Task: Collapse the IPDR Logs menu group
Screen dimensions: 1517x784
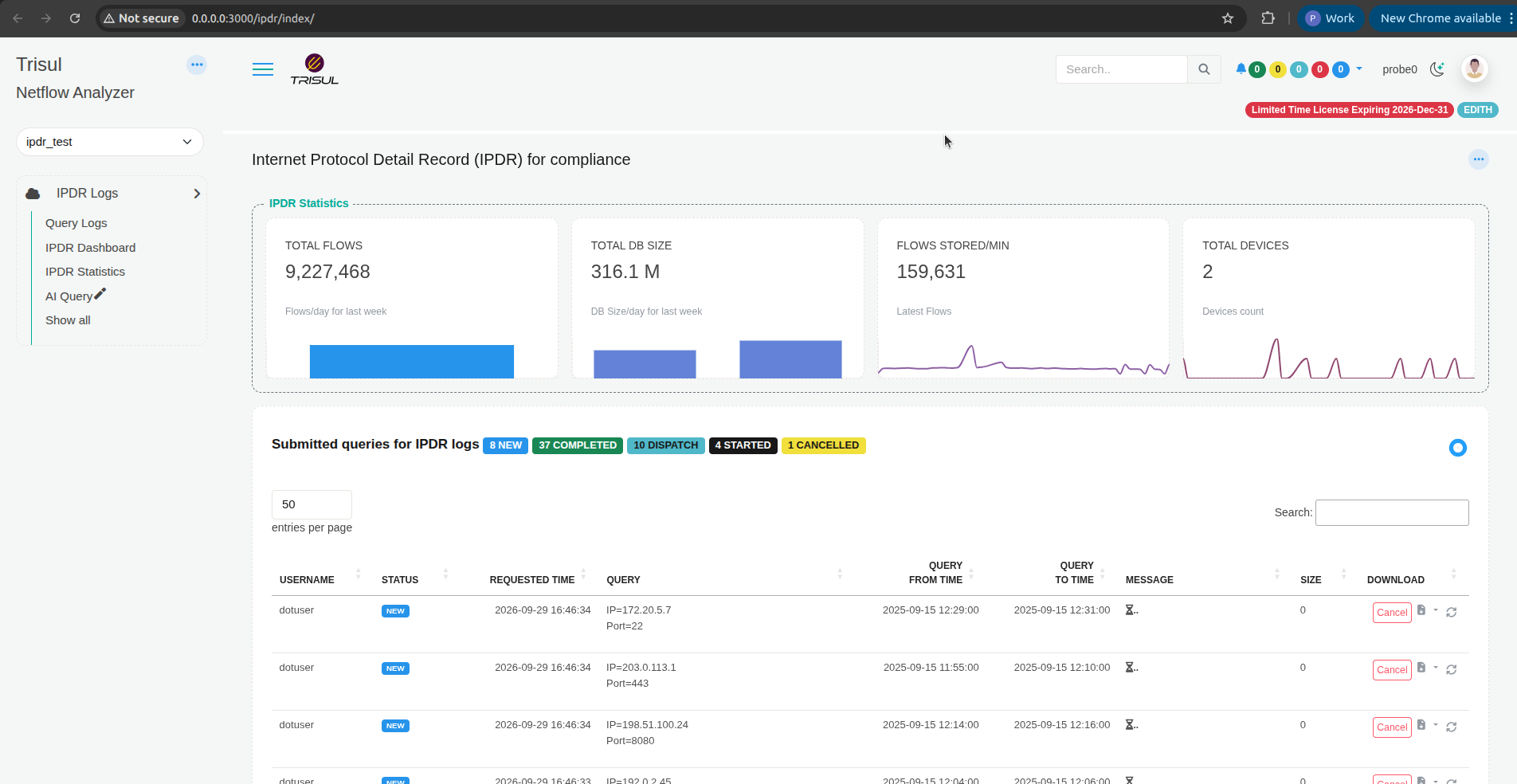Action: click(x=112, y=194)
